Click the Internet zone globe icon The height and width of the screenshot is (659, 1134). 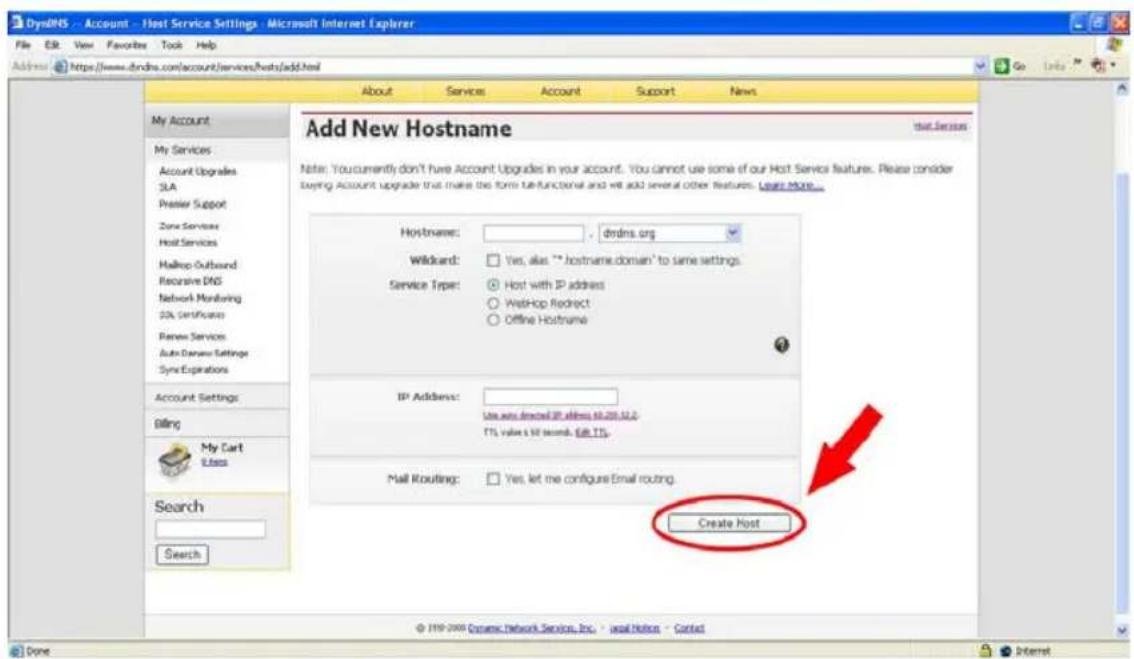(x=1005, y=651)
